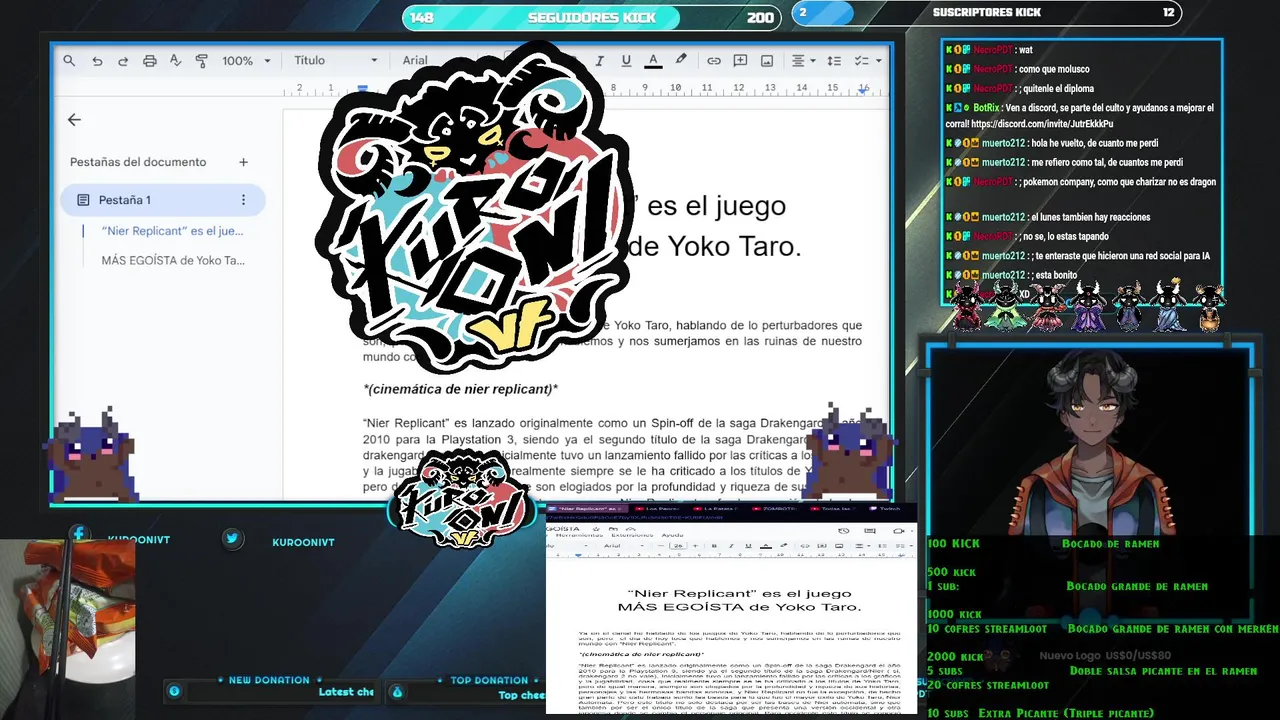Image resolution: width=1280 pixels, height=720 pixels.
Task: Increase font size with plus button in small window
Action: [x=695, y=546]
